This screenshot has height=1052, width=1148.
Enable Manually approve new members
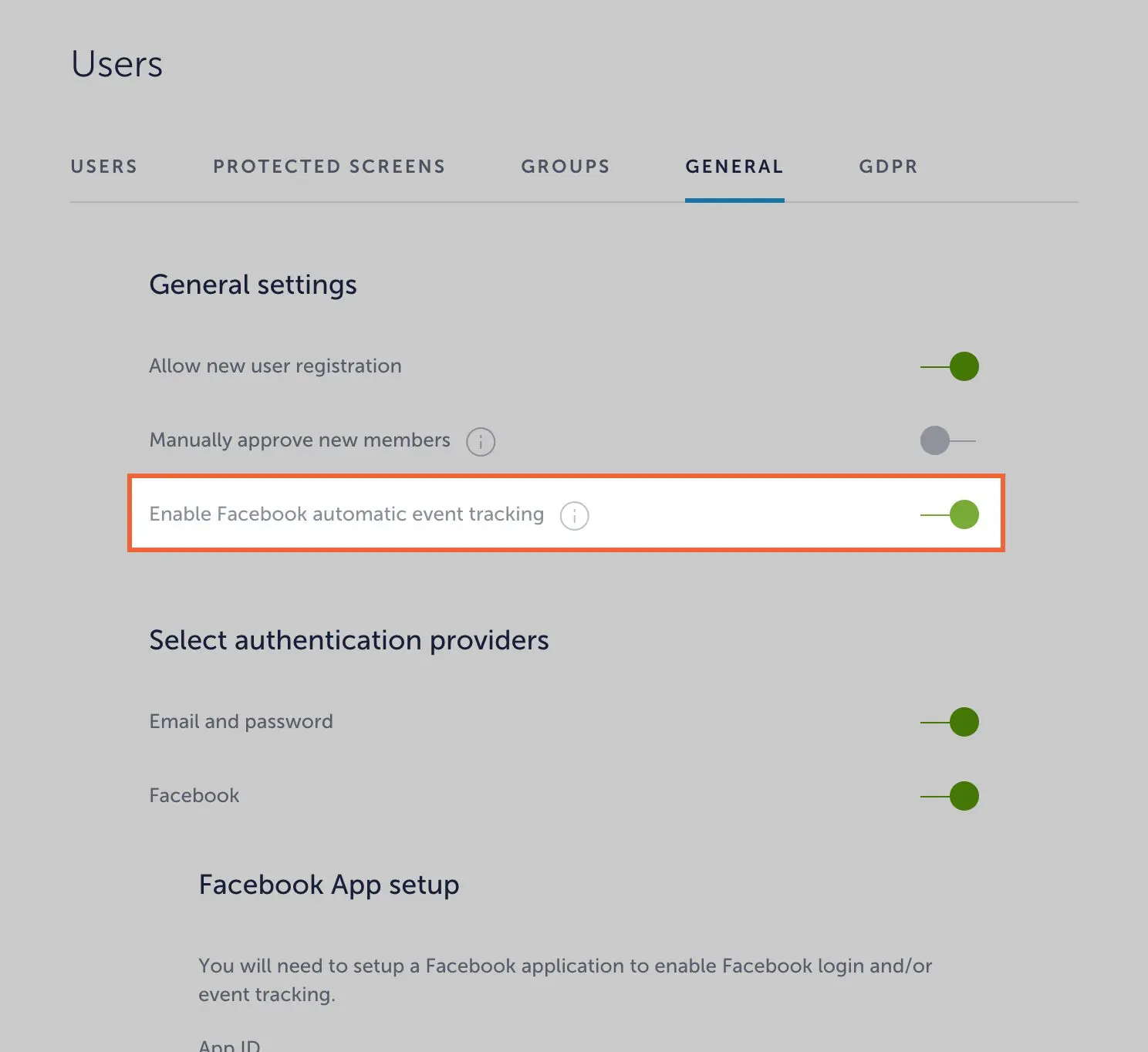(x=948, y=441)
